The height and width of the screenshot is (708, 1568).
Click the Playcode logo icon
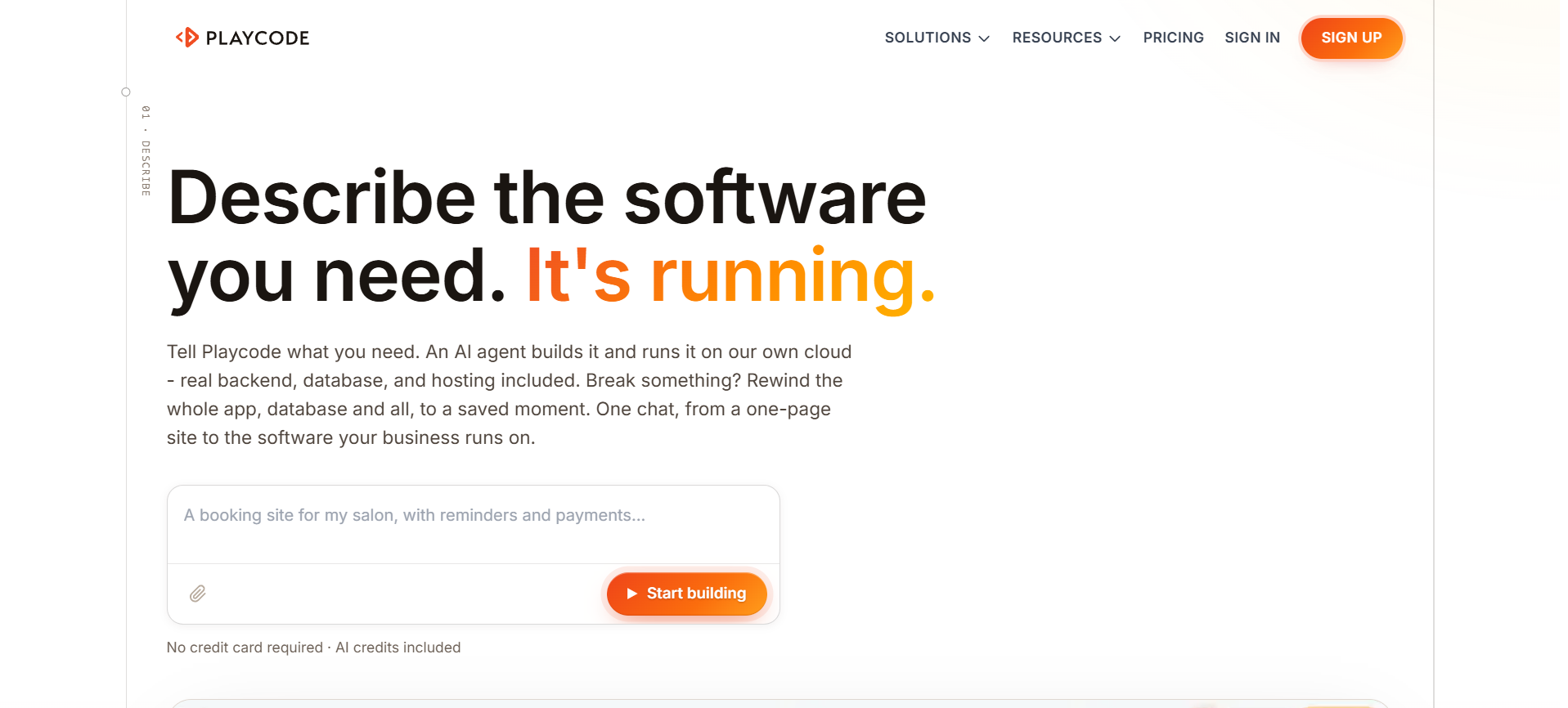[x=187, y=38]
